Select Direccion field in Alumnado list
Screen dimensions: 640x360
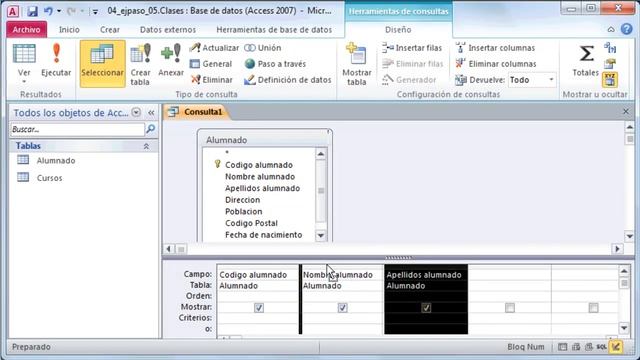[242, 200]
